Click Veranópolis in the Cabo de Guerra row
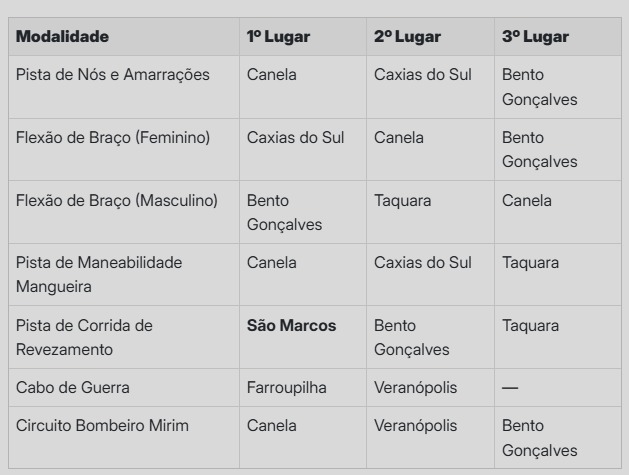The image size is (629, 475). [416, 388]
